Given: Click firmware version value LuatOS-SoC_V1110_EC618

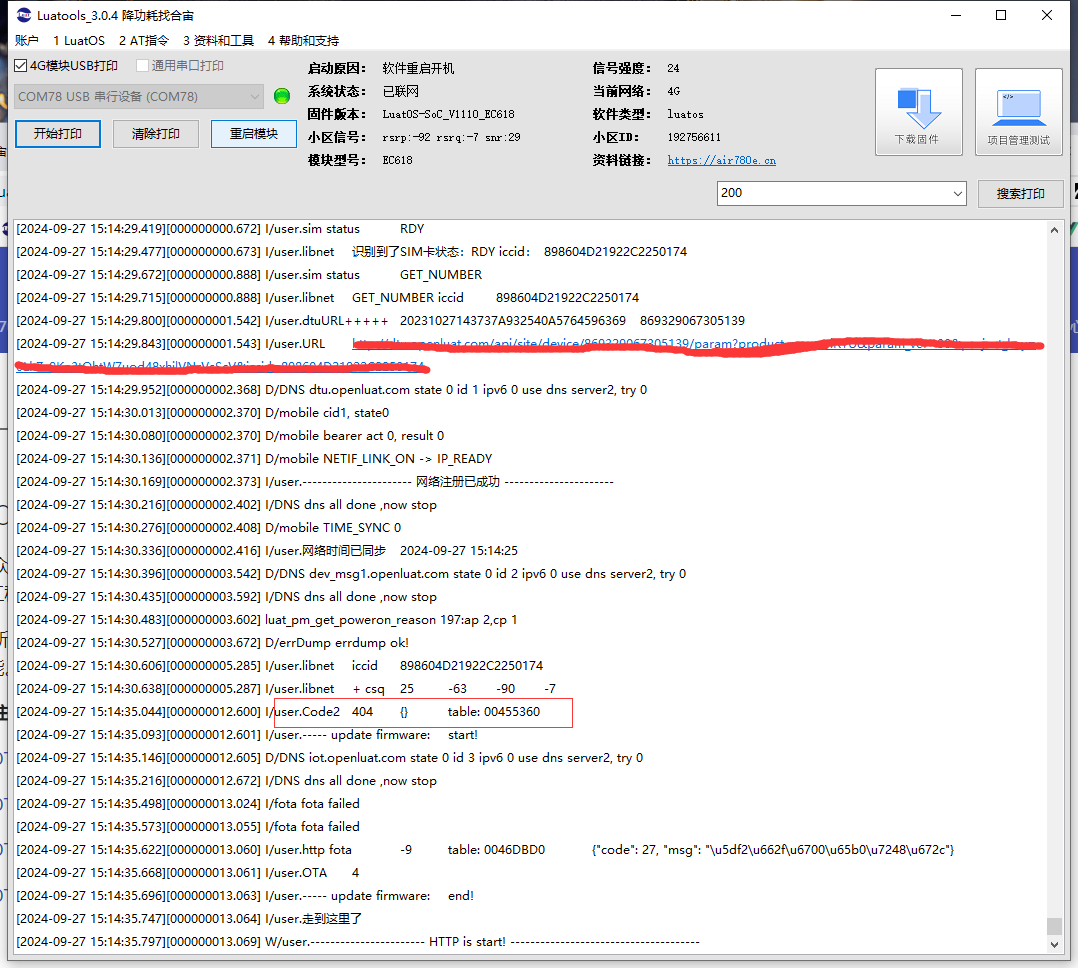Looking at the screenshot, I should [448, 114].
